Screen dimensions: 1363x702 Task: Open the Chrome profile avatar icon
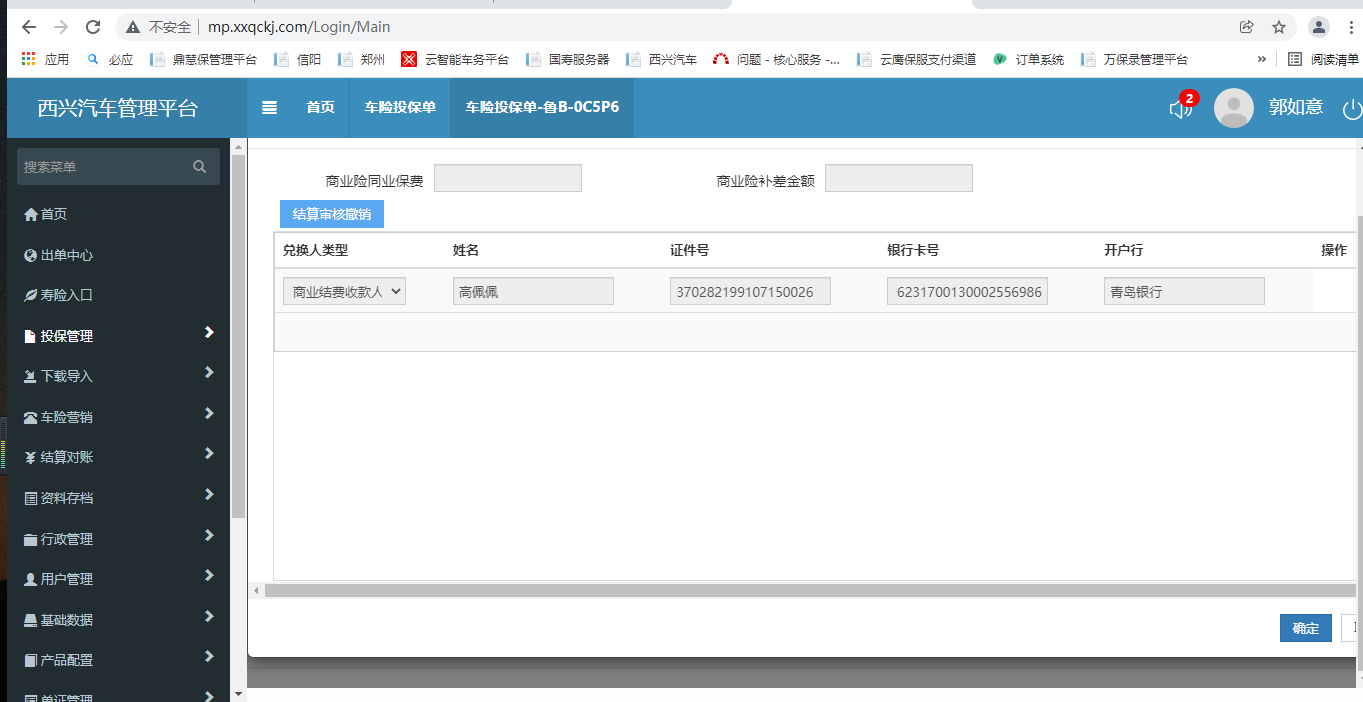1319,27
